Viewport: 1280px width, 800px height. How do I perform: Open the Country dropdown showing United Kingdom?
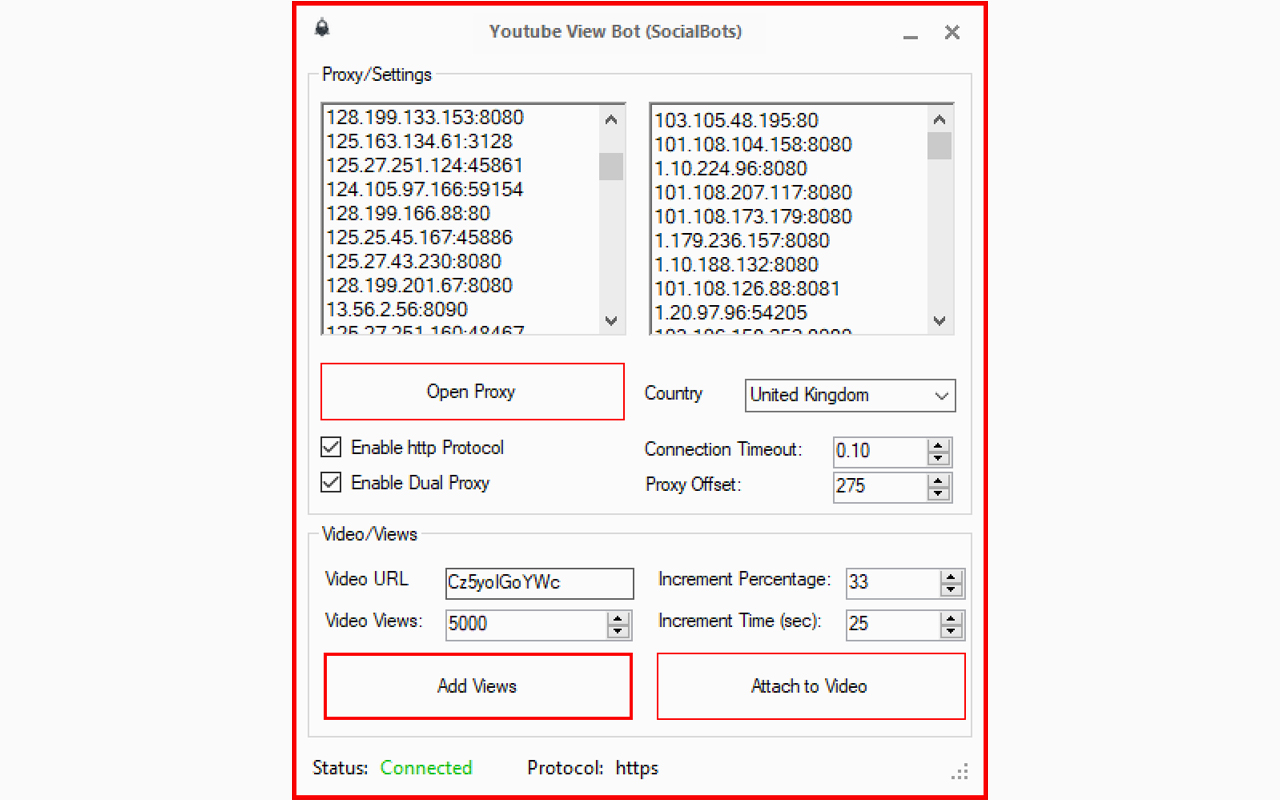[x=850, y=395]
